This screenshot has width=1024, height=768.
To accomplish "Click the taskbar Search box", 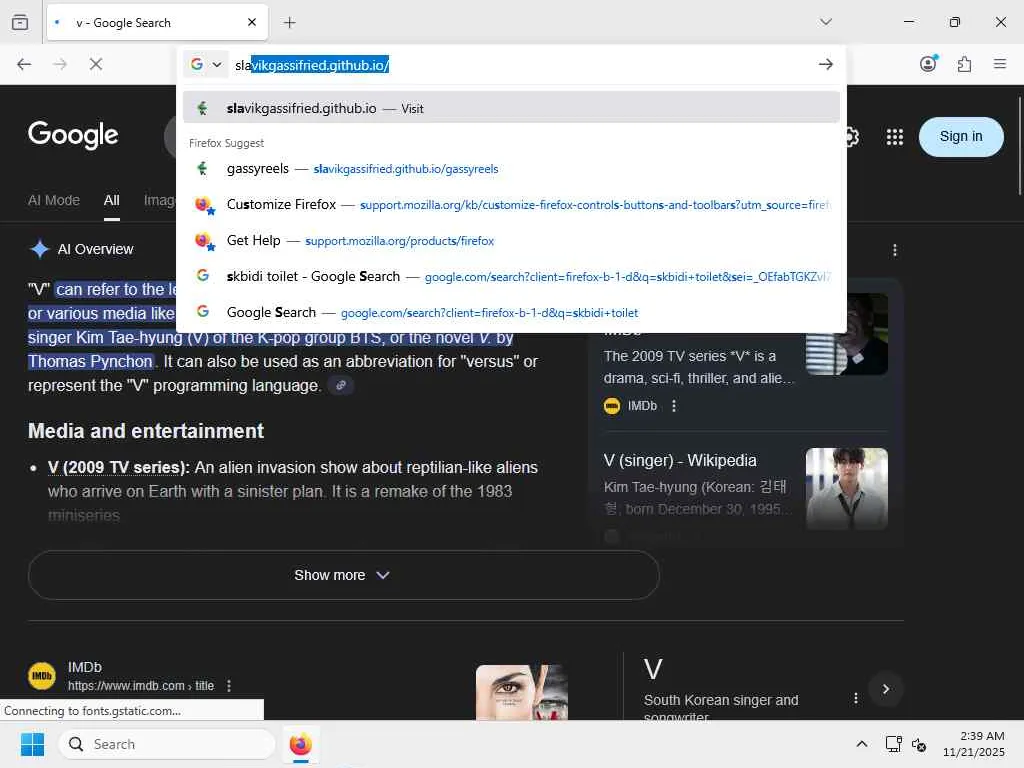I will pos(167,744).
